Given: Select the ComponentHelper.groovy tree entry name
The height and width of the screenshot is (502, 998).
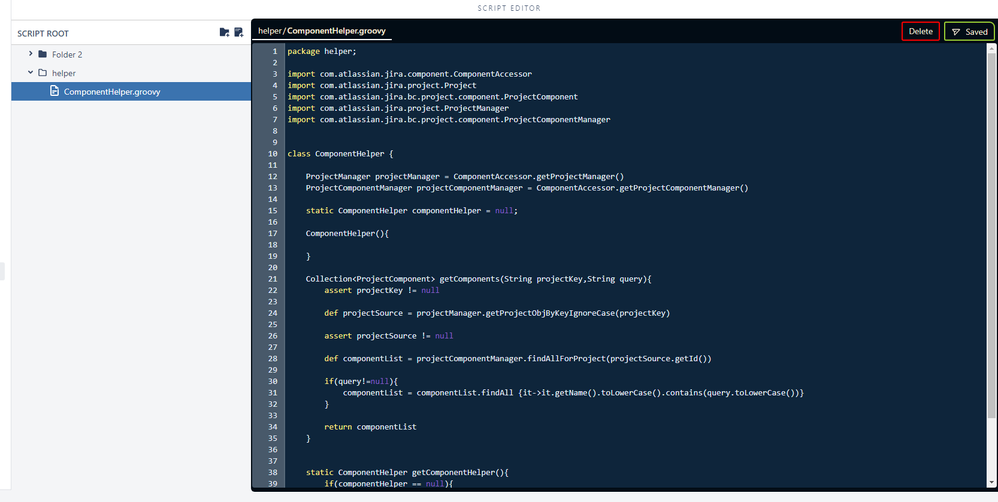Looking at the screenshot, I should click(x=112, y=92).
